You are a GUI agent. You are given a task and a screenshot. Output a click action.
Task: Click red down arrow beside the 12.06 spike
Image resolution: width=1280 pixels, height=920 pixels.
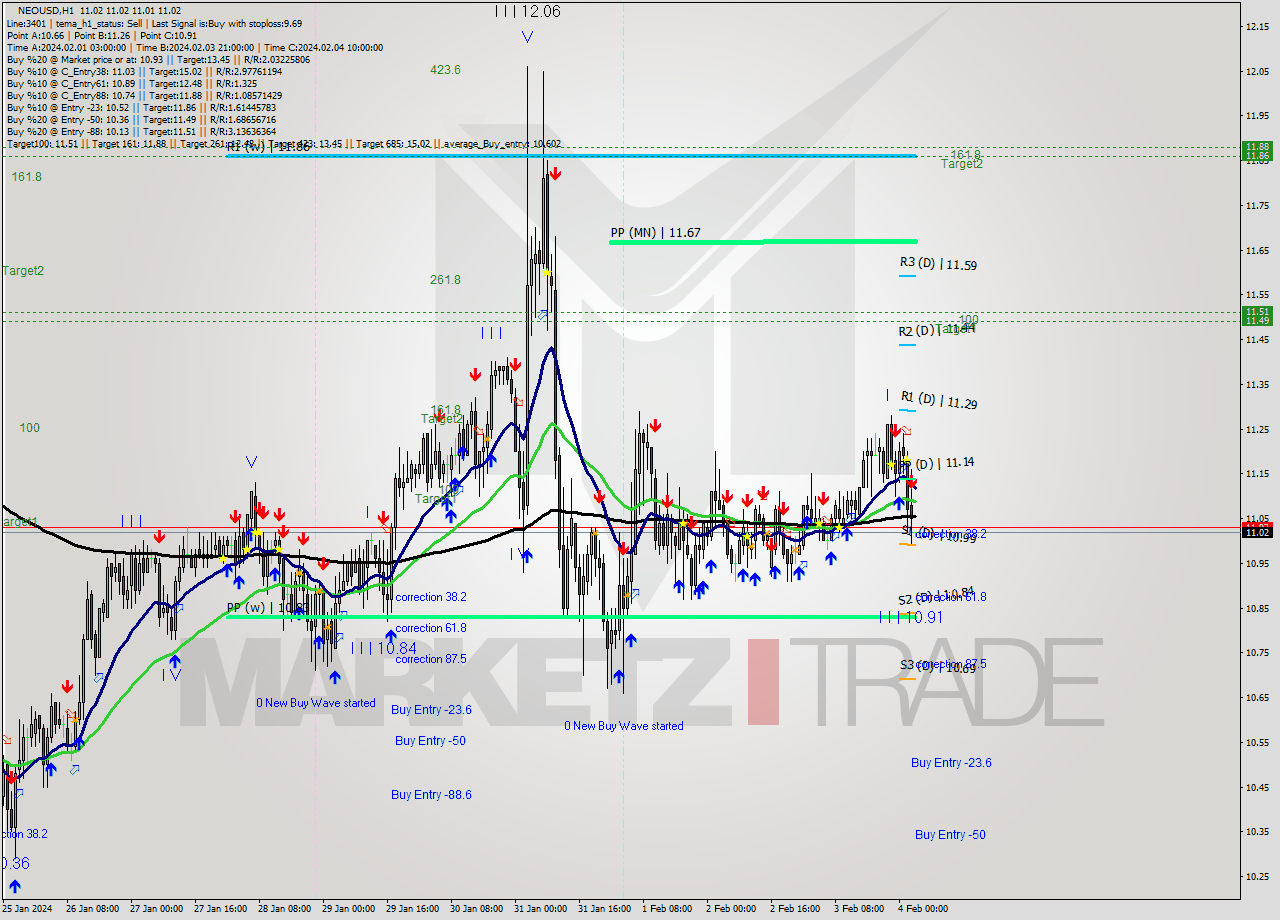point(555,175)
